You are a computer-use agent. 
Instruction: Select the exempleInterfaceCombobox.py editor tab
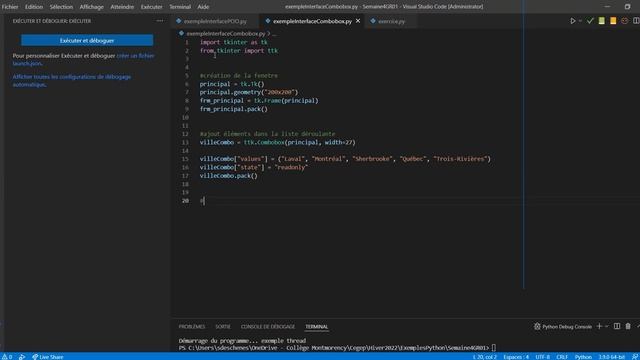click(312, 21)
